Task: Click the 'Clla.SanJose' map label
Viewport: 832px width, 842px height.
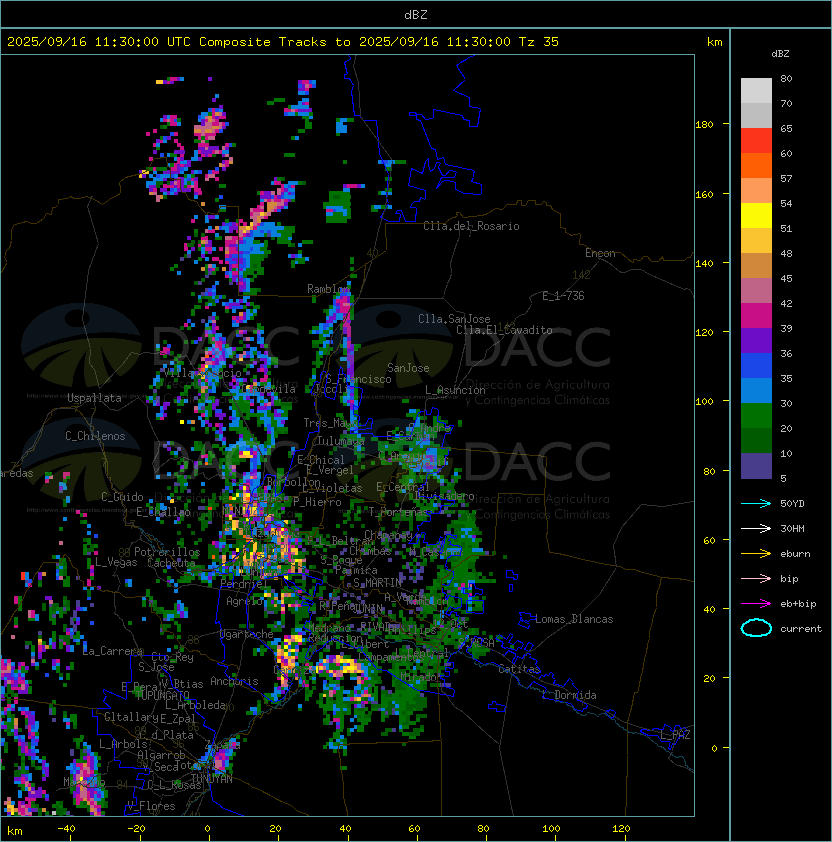Action: click(x=454, y=319)
